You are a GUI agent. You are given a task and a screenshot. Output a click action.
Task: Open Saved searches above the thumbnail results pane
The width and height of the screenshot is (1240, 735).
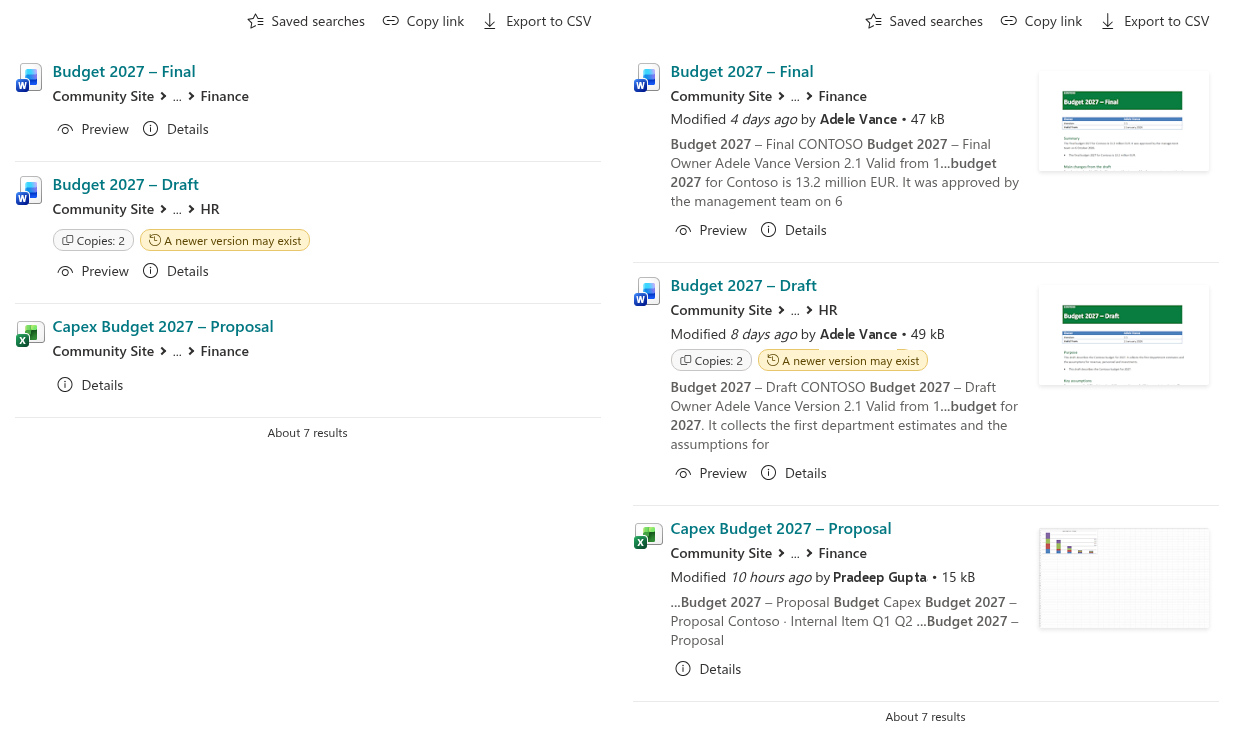924,21
